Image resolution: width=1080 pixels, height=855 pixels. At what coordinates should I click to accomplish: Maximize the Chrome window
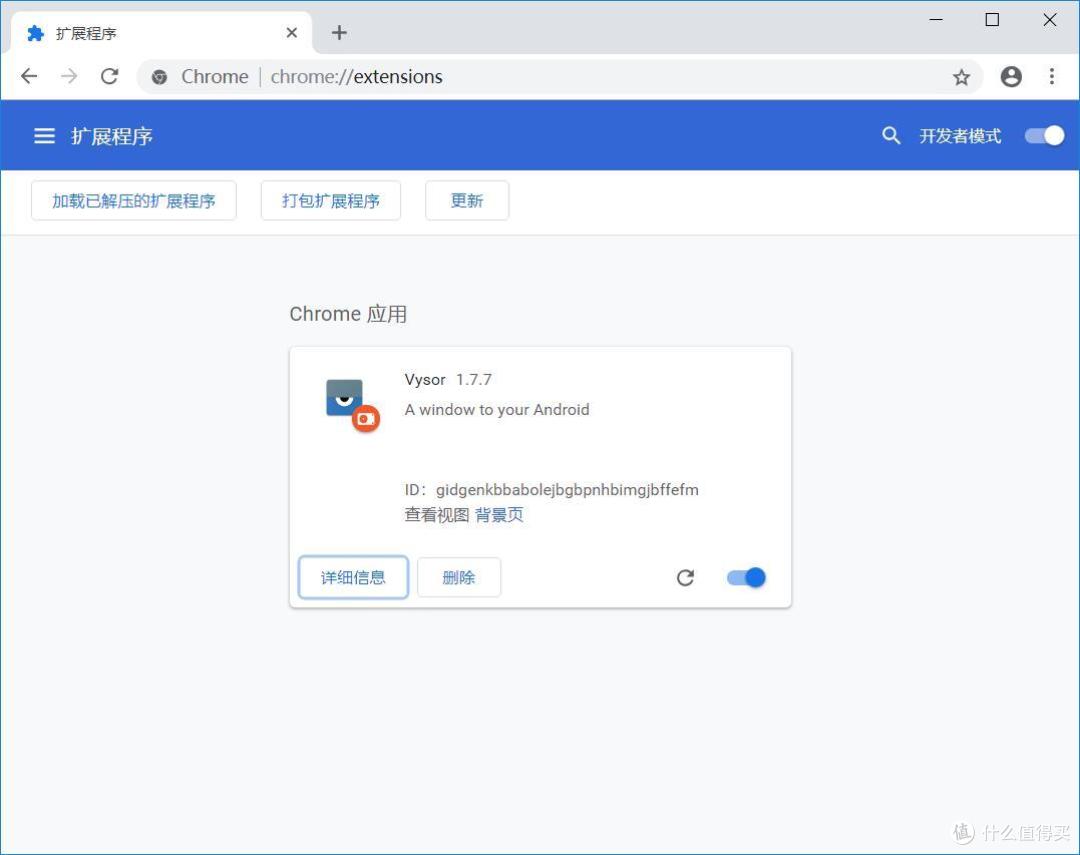[992, 20]
